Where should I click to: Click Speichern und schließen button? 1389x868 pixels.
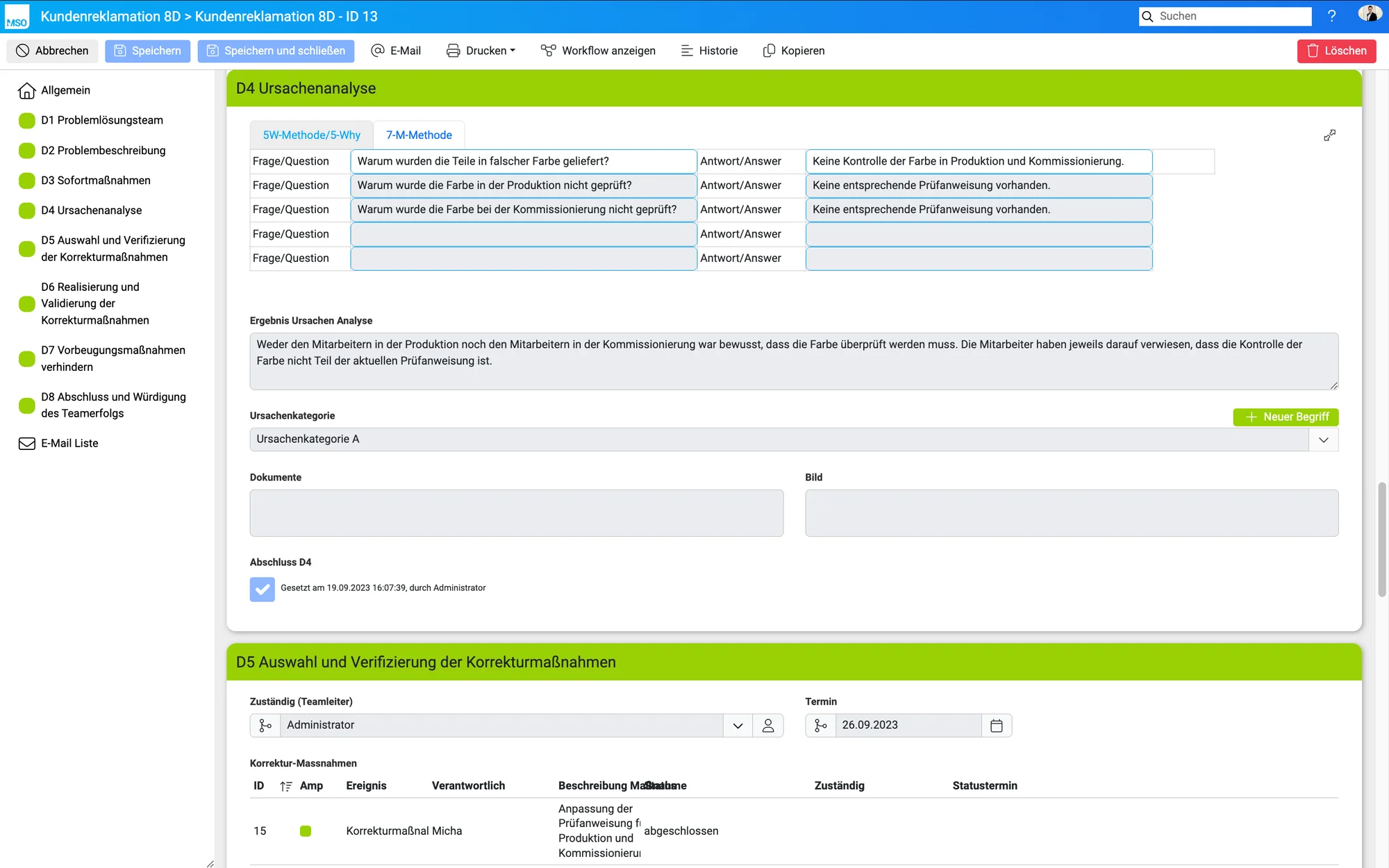click(276, 51)
